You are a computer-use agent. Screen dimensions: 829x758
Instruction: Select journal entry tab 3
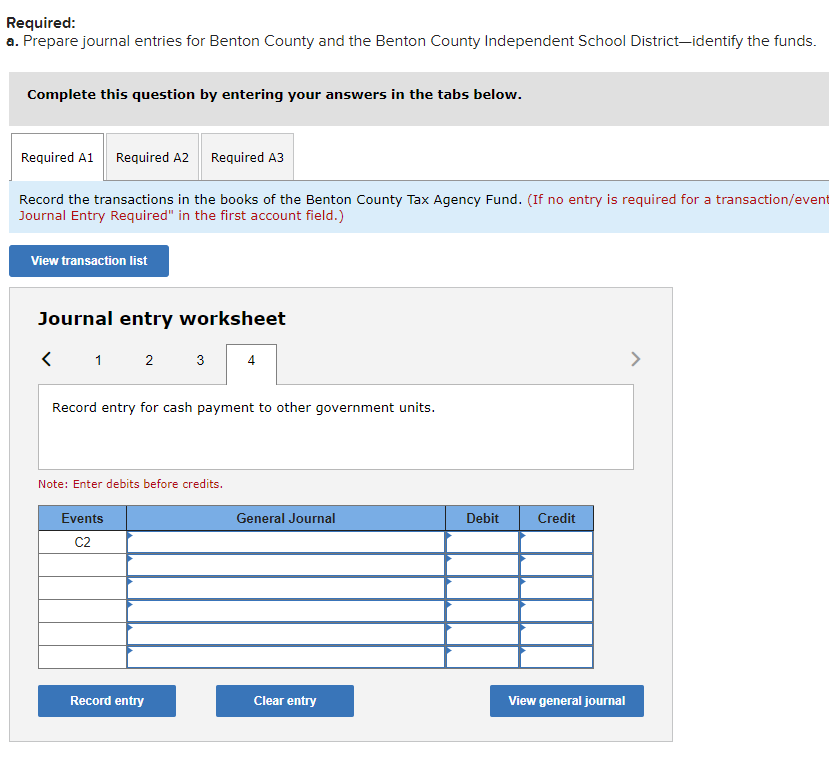(x=200, y=360)
